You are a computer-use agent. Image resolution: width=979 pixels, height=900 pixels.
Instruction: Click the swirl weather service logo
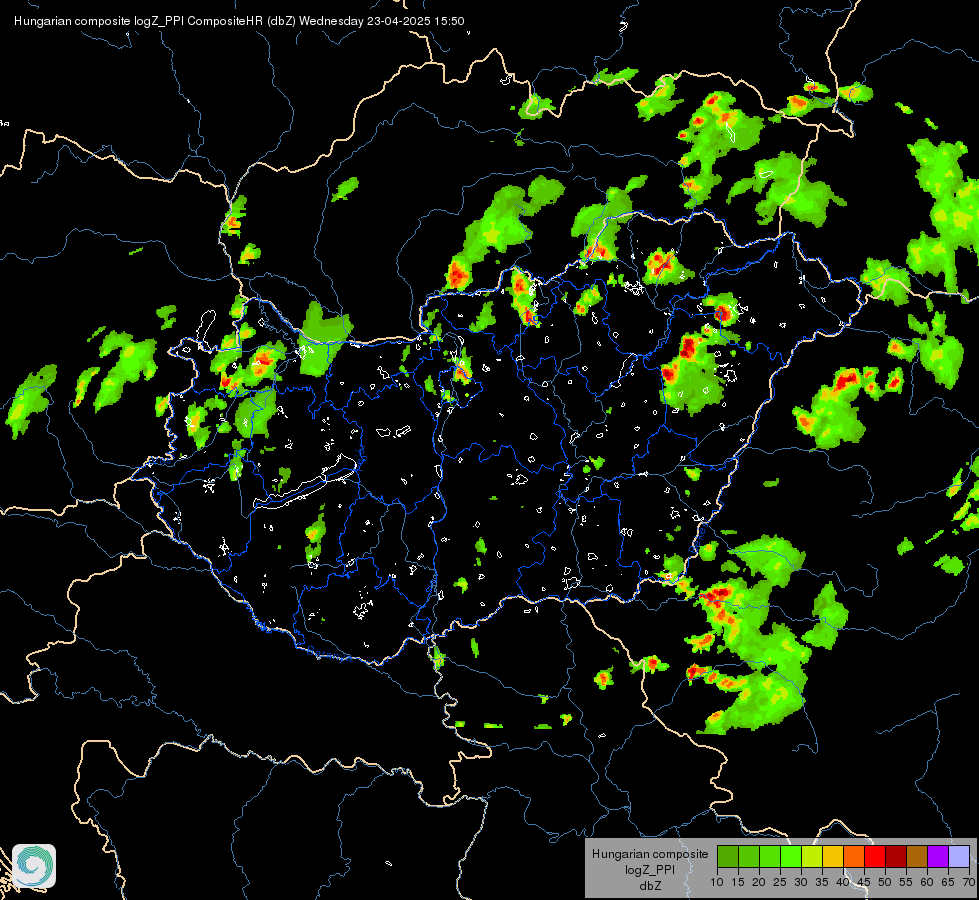(34, 866)
